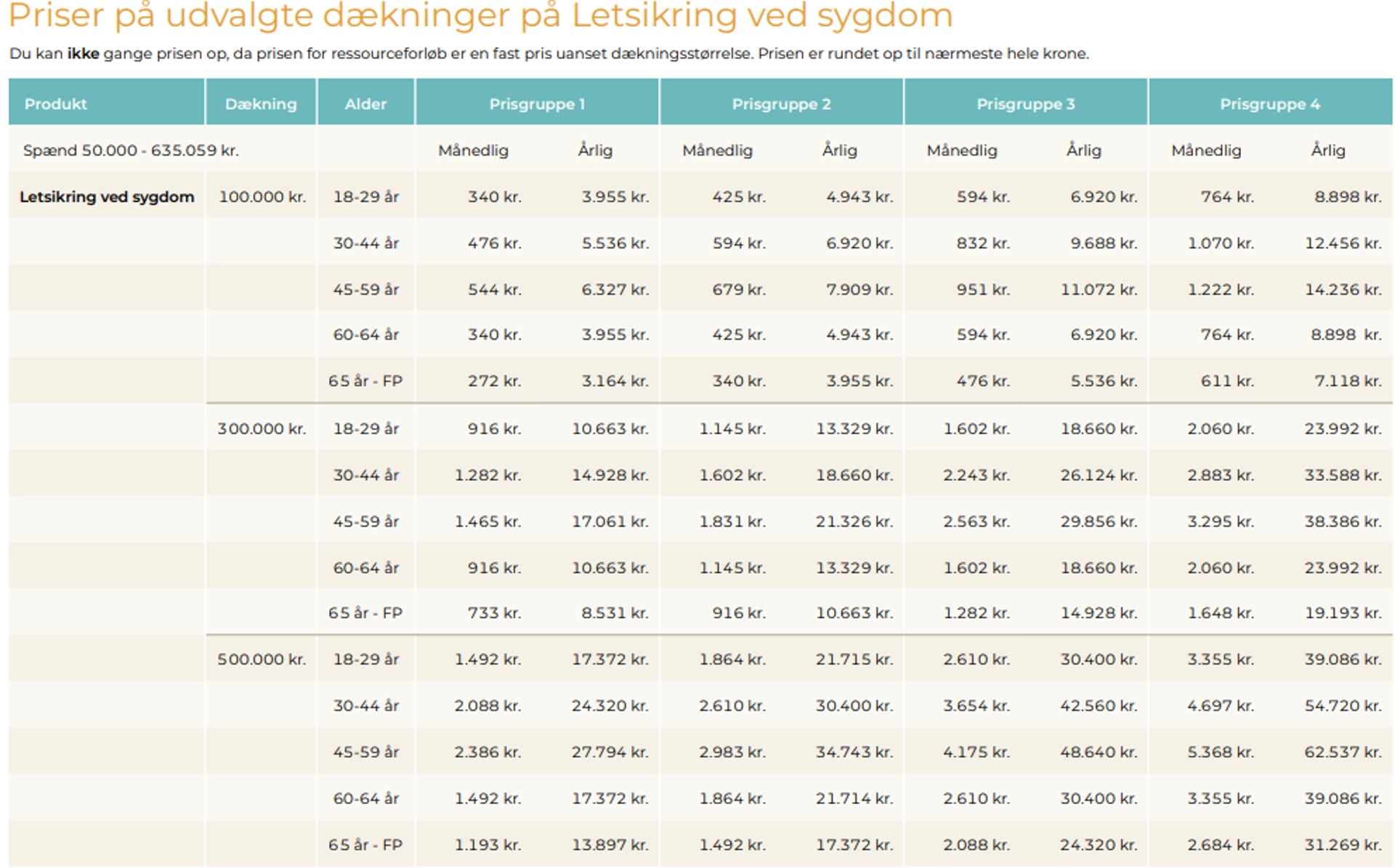Viewport: 1395px width, 868px height.
Task: Select the '33.588 kr.' price cell
Action: [x=1343, y=475]
